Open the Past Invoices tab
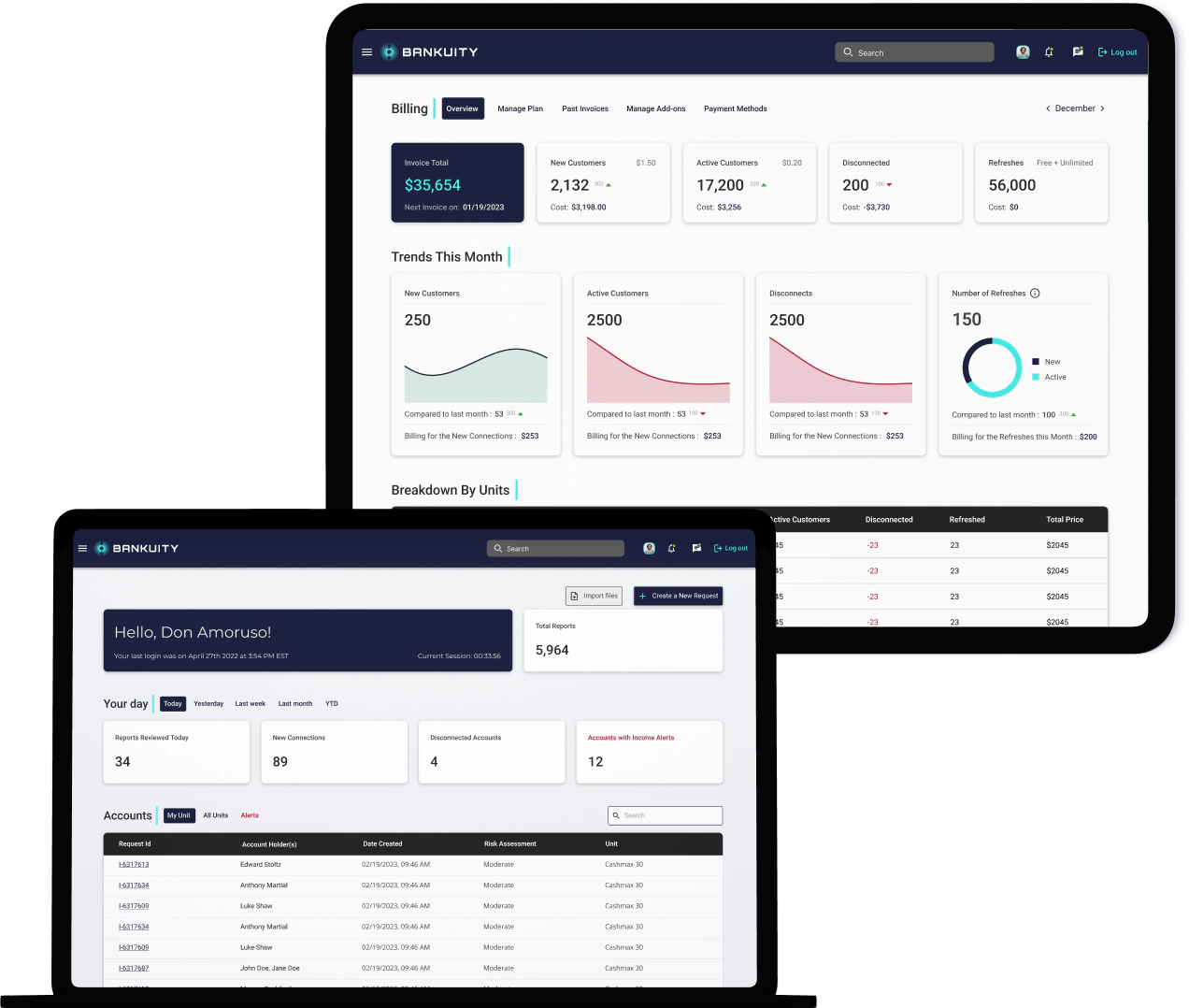 [x=585, y=108]
